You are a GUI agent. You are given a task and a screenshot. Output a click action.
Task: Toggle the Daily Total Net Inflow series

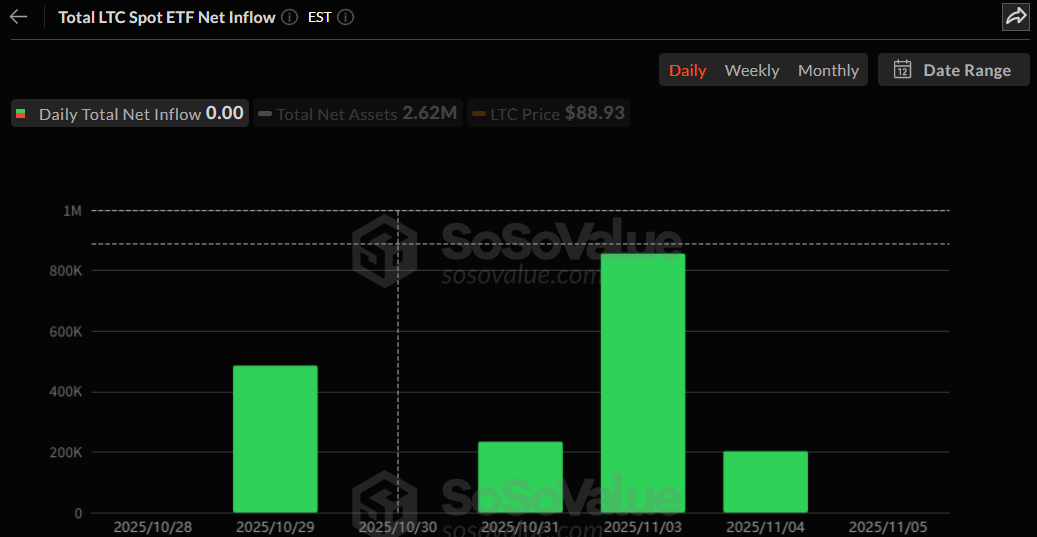pos(130,114)
